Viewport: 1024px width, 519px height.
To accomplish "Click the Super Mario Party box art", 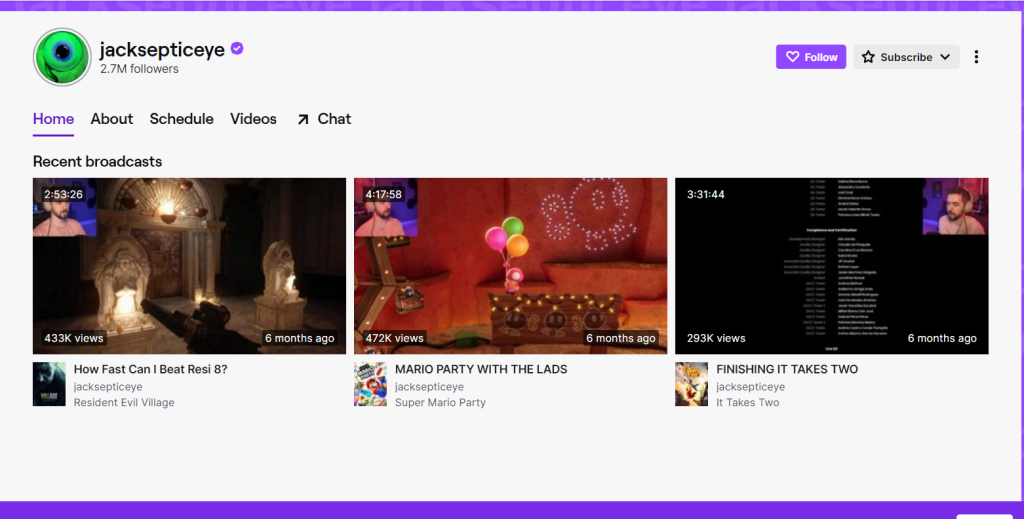I will 370,385.
